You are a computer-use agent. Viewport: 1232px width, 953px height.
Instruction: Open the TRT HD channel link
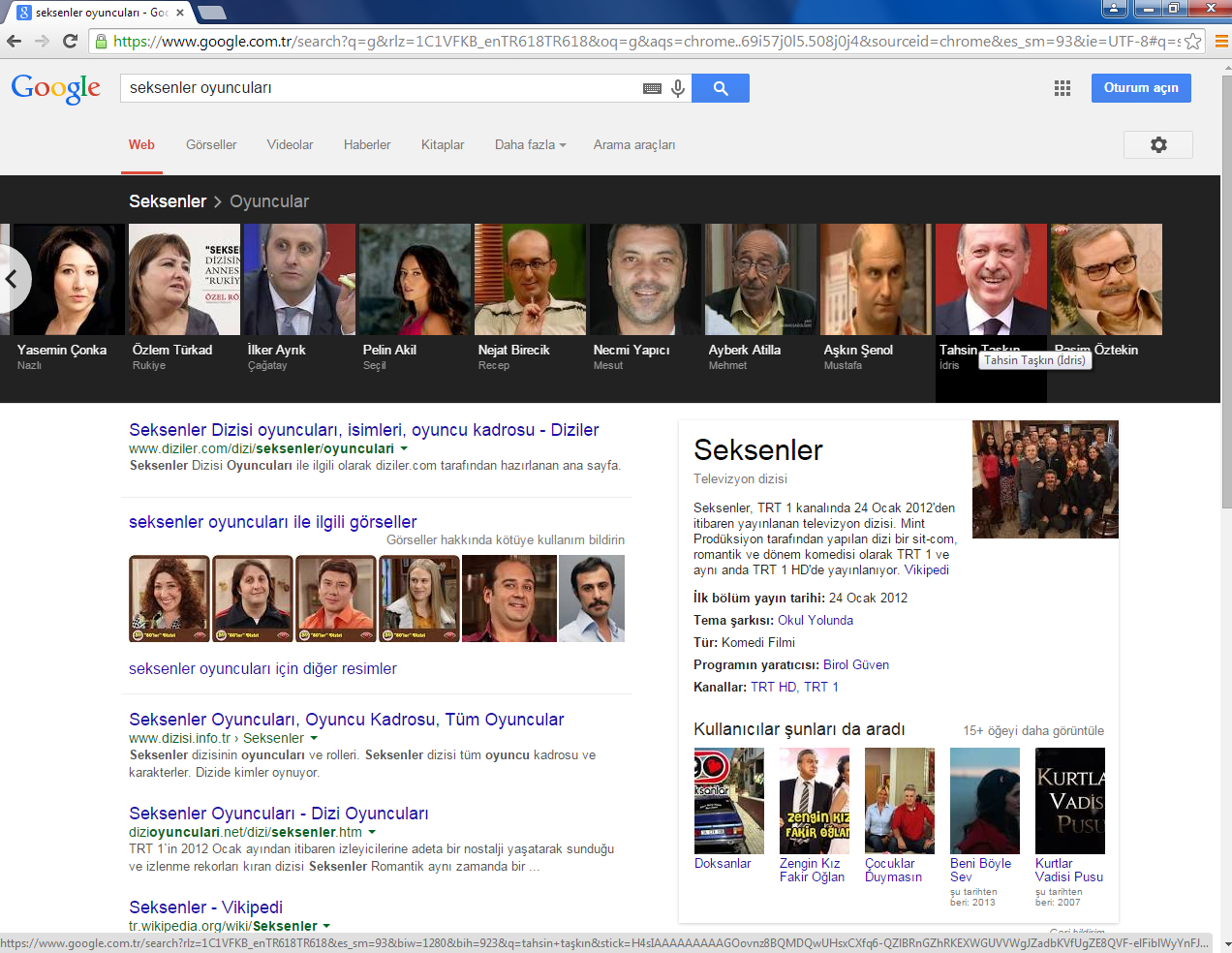[x=773, y=687]
